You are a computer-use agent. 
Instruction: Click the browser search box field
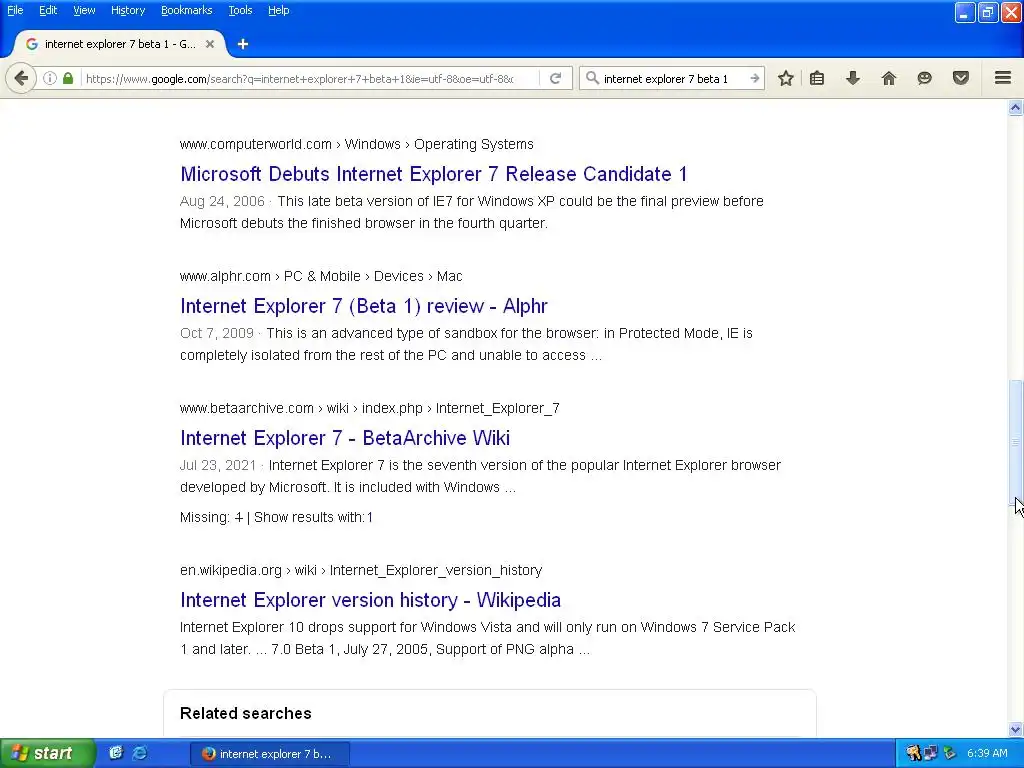(673, 78)
